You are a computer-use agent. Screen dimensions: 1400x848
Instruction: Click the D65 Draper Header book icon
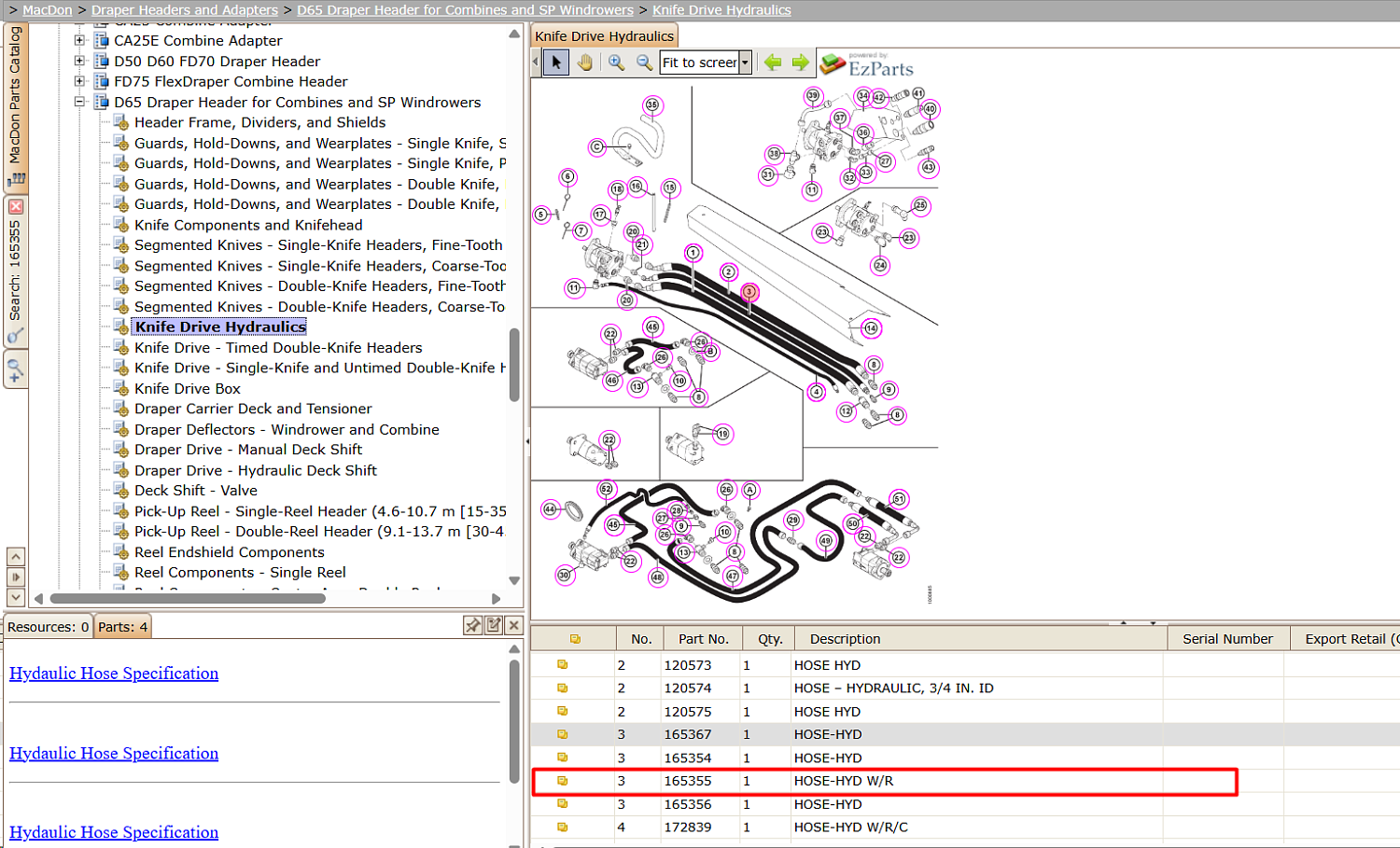click(x=102, y=102)
